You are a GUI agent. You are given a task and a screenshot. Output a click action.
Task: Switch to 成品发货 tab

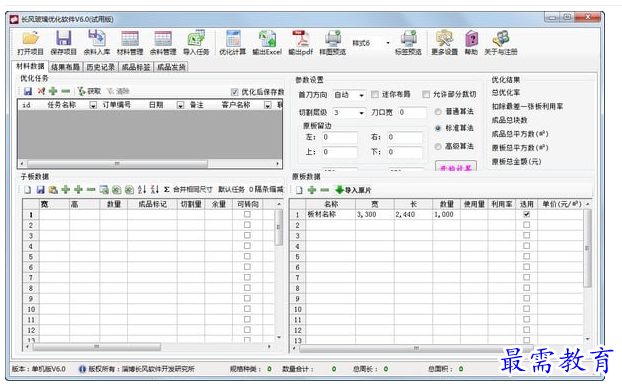pos(171,67)
